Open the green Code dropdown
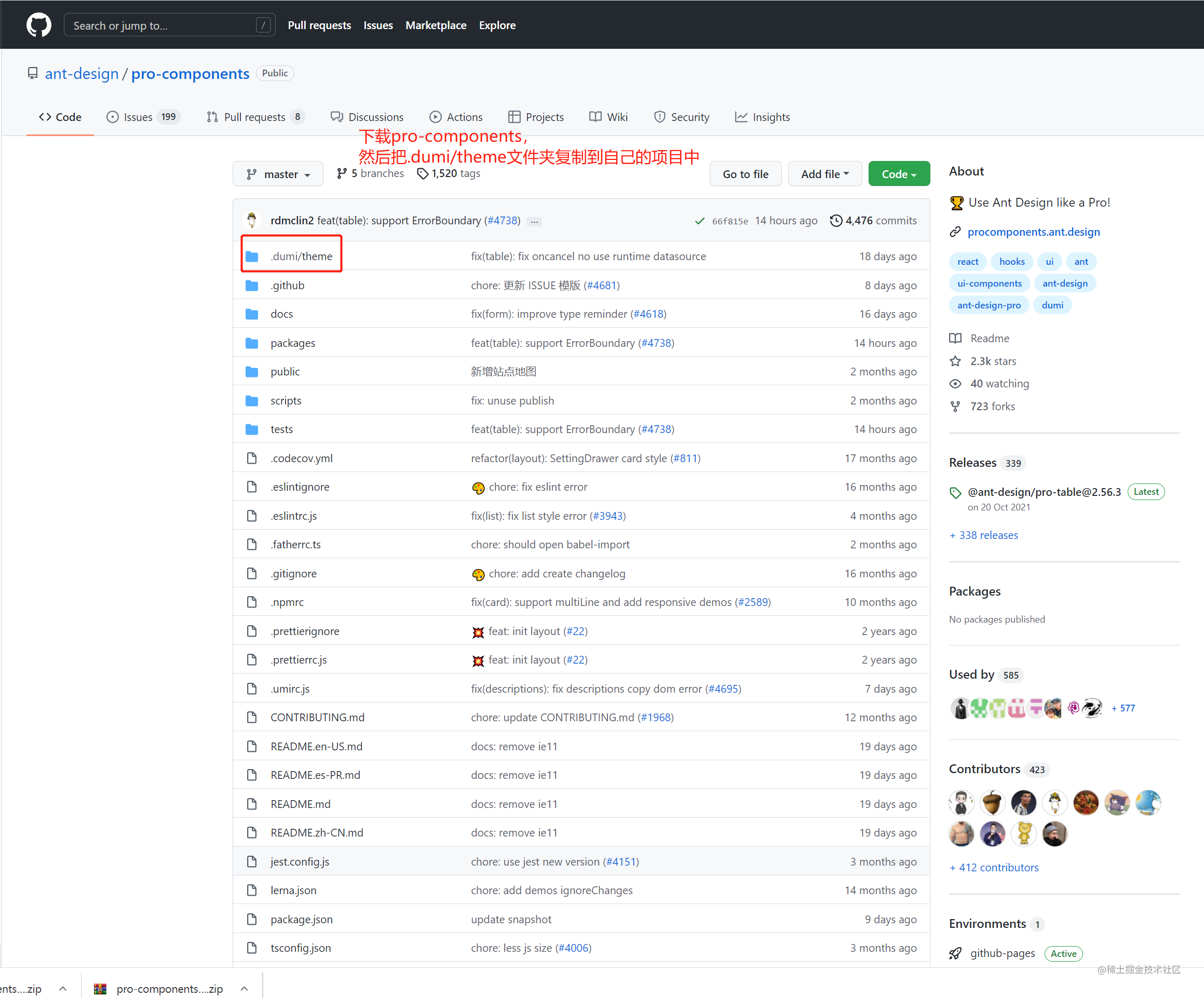This screenshot has height=998, width=1204. 899,174
